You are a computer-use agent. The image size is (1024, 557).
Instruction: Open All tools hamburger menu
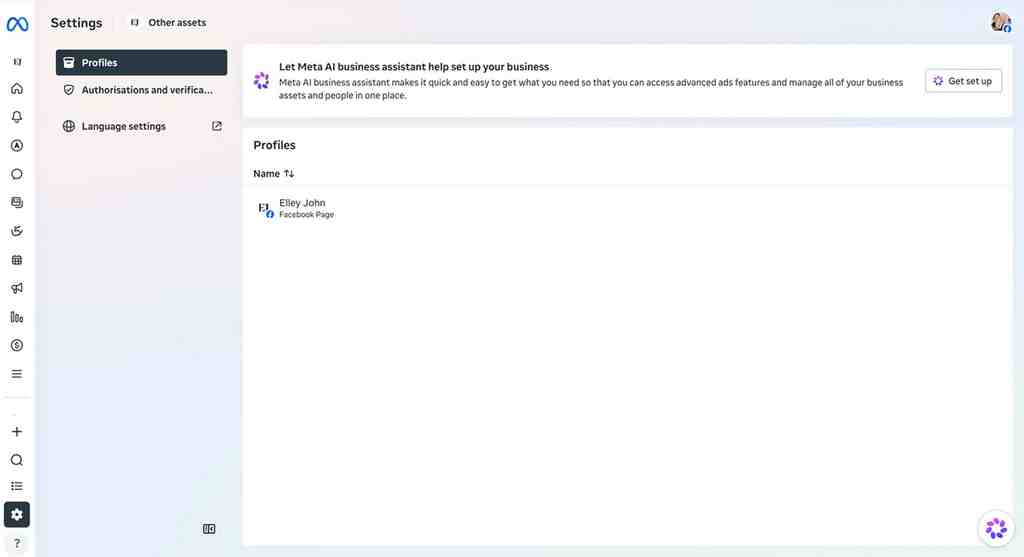click(x=17, y=374)
